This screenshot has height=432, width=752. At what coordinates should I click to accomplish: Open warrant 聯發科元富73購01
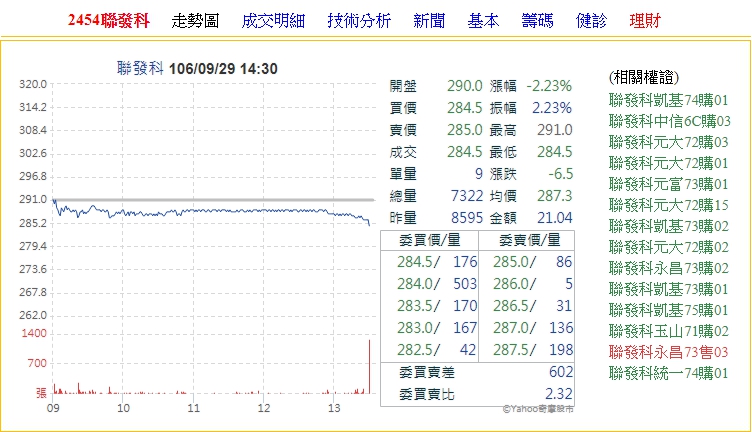coord(669,184)
